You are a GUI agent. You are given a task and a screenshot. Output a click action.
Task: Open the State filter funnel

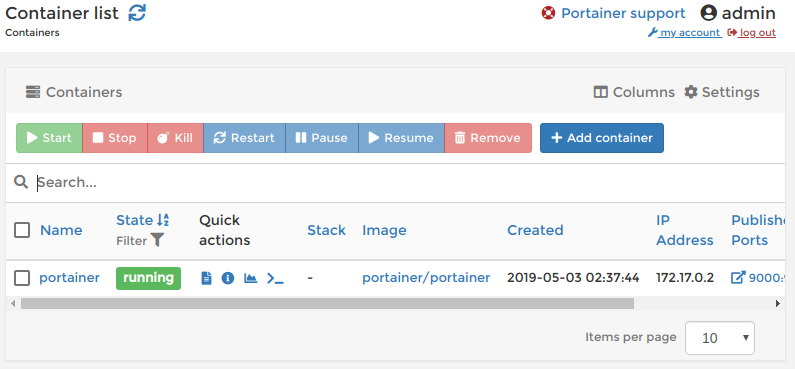click(x=157, y=240)
